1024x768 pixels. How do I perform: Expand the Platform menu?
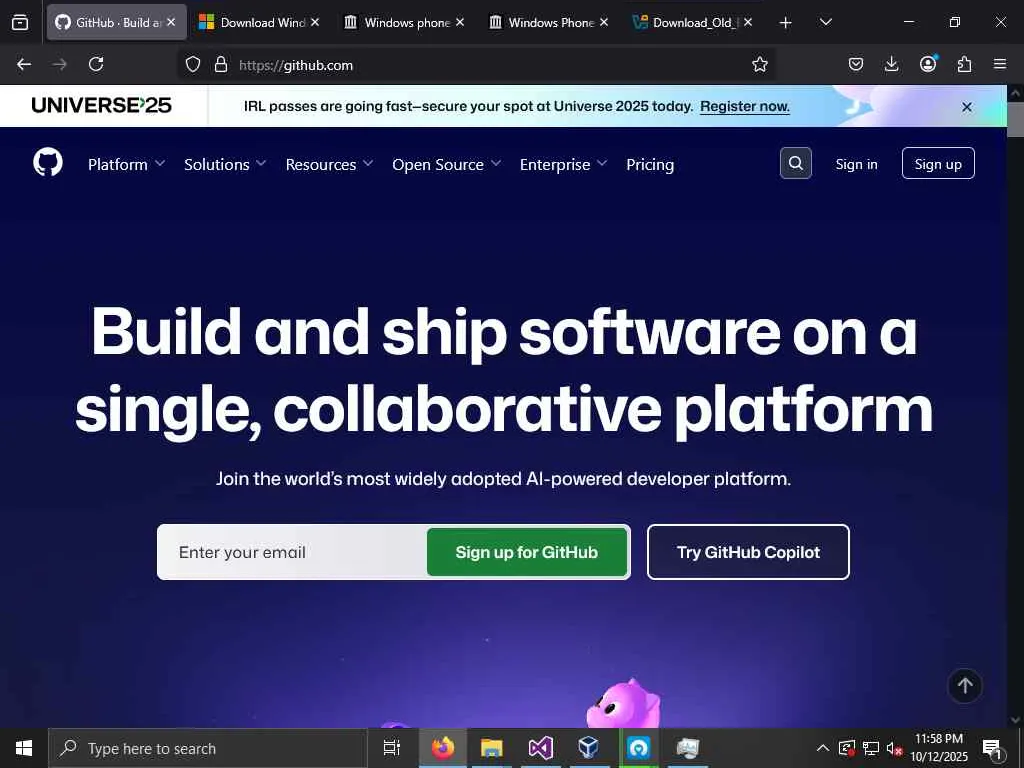pyautogui.click(x=126, y=165)
